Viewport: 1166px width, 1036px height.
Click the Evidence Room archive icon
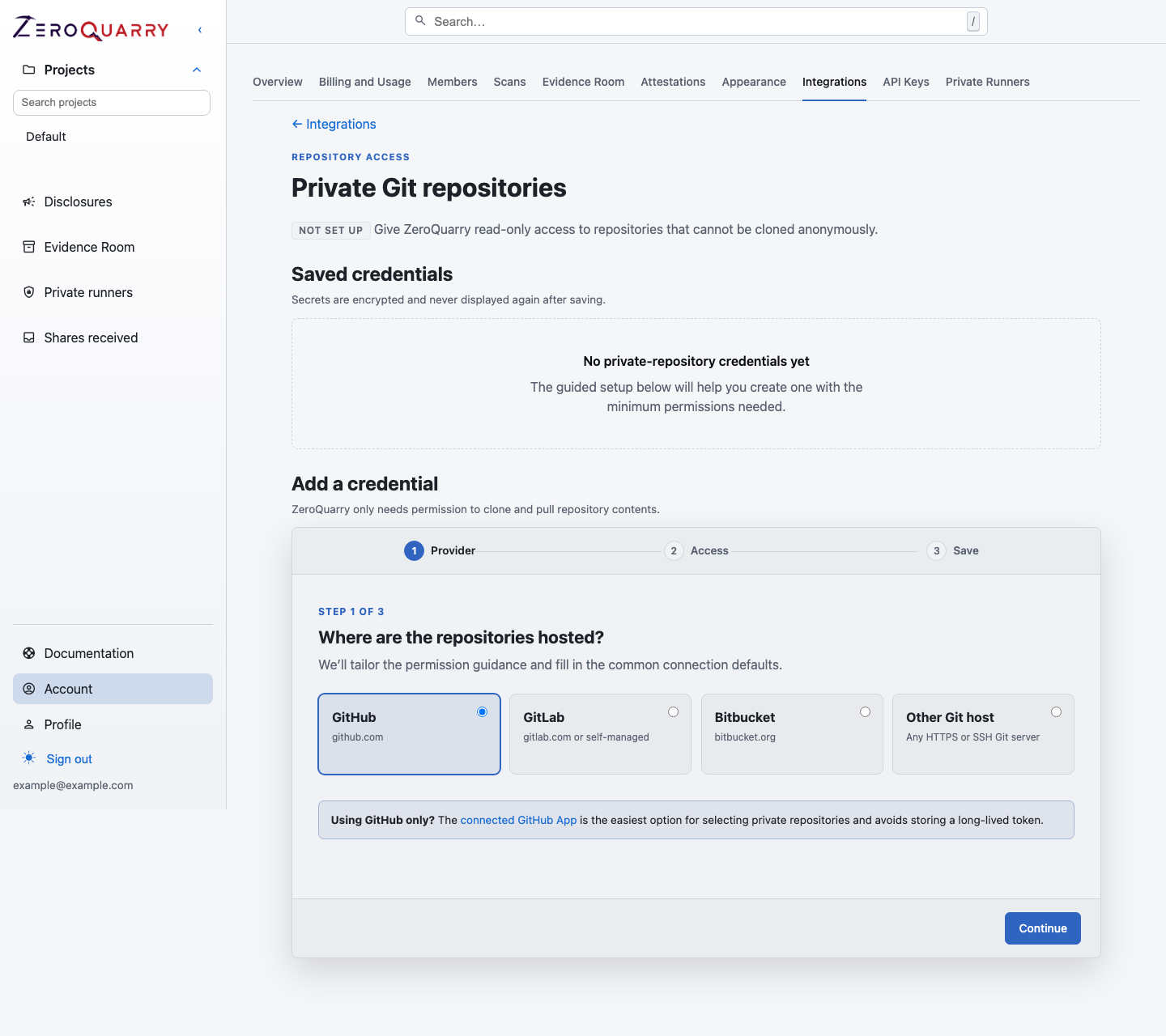[x=29, y=247]
